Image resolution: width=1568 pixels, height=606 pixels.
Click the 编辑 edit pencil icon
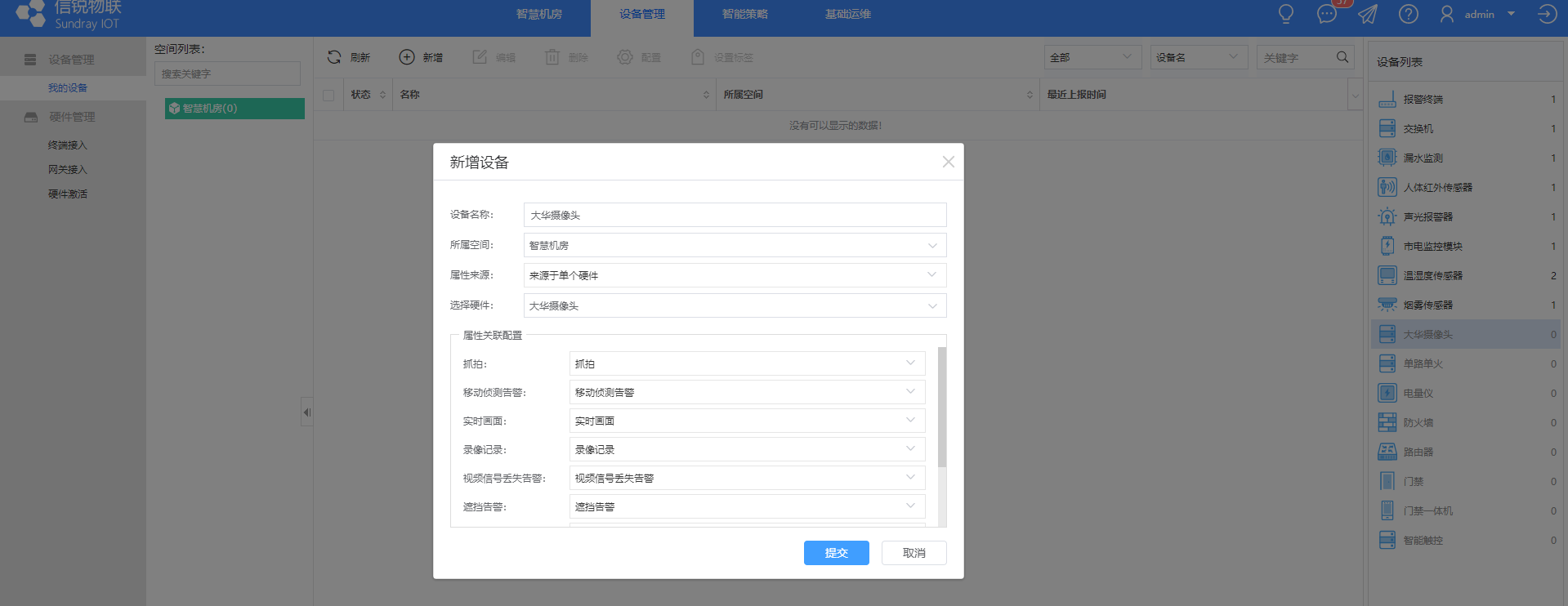pyautogui.click(x=480, y=57)
